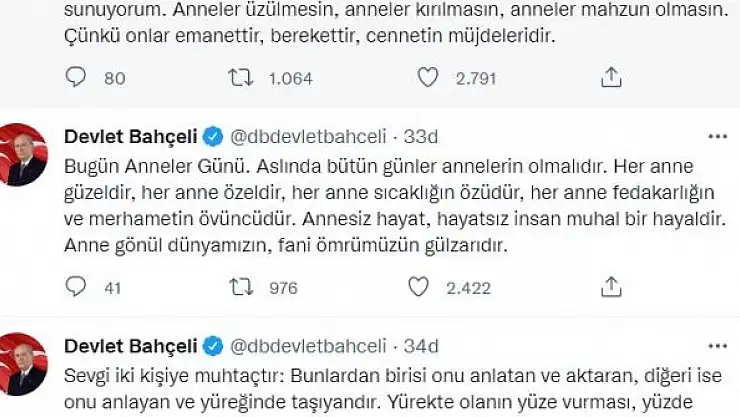The image size is (740, 417).
Task: Open the 34d timestamp link
Action: click(x=423, y=346)
